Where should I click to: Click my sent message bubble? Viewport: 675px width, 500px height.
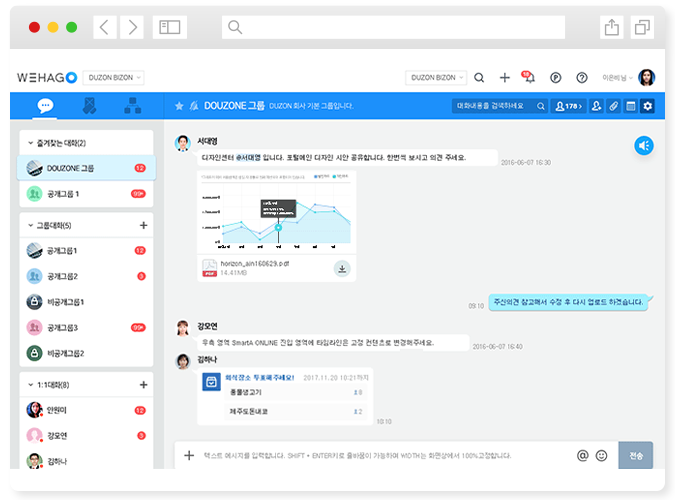click(x=568, y=302)
